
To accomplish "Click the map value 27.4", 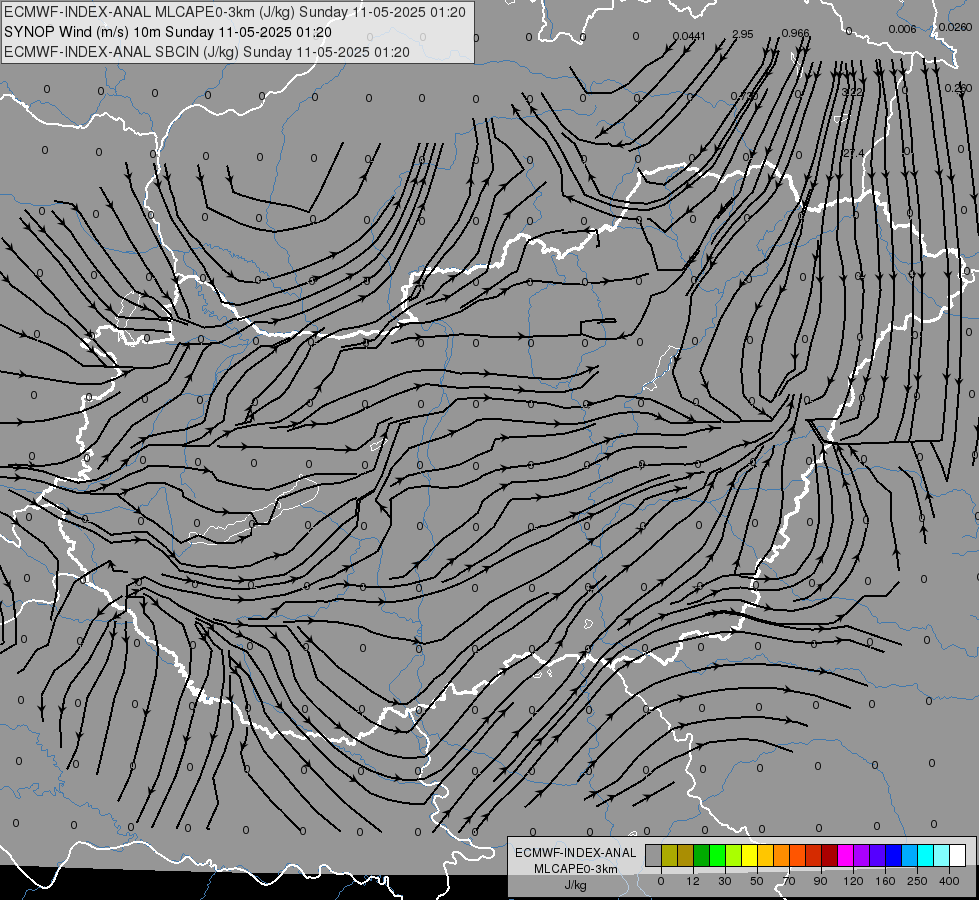I will (854, 153).
